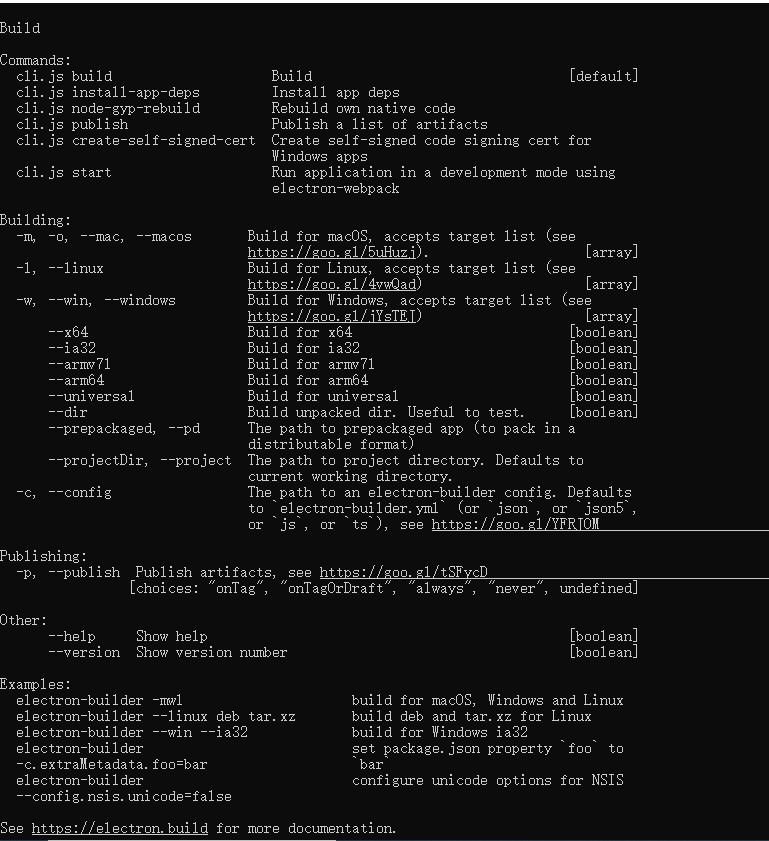769x841 pixels.
Task: Click the 'cli.js install-app-deps' command line
Action: [x=108, y=92]
